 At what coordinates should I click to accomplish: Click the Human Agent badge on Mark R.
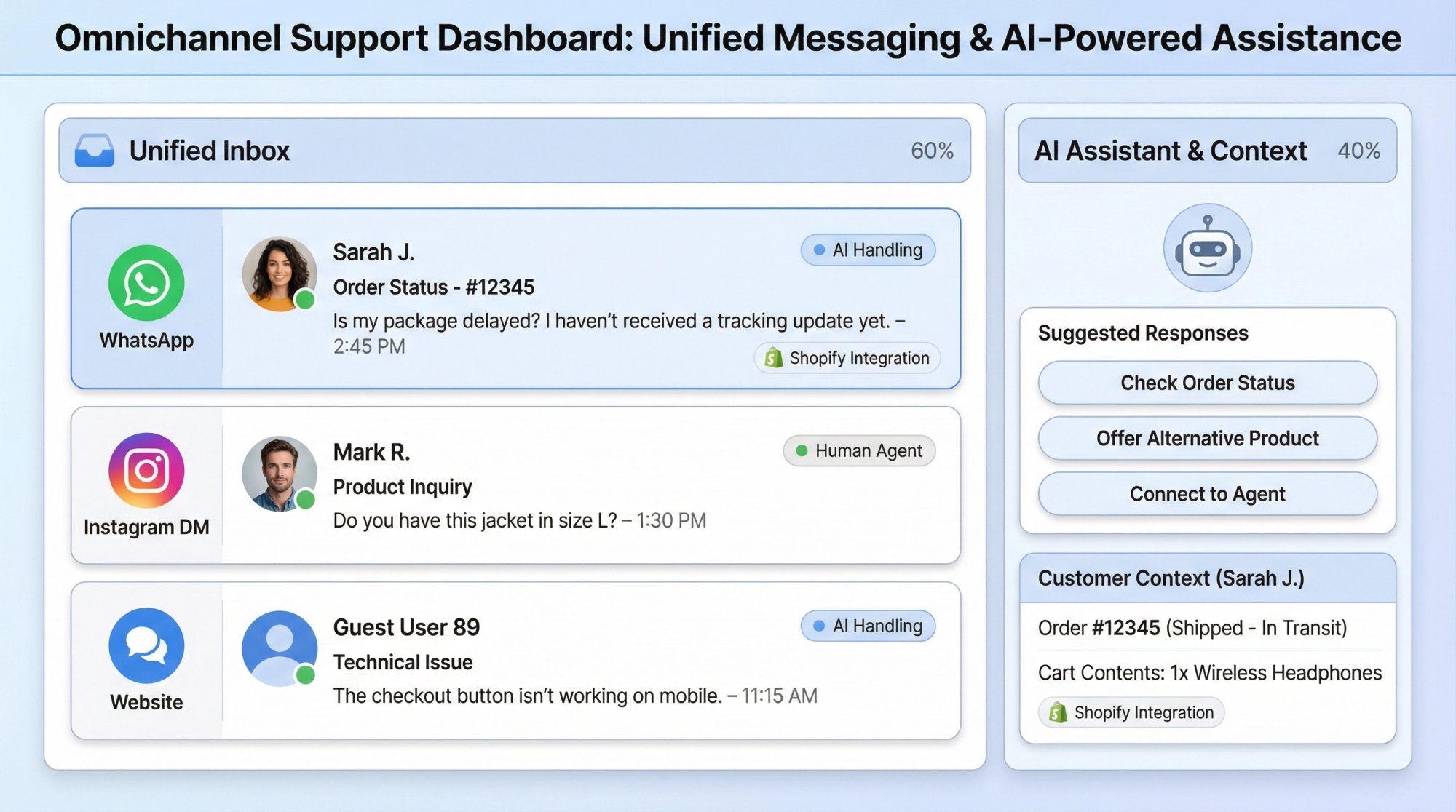[859, 450]
